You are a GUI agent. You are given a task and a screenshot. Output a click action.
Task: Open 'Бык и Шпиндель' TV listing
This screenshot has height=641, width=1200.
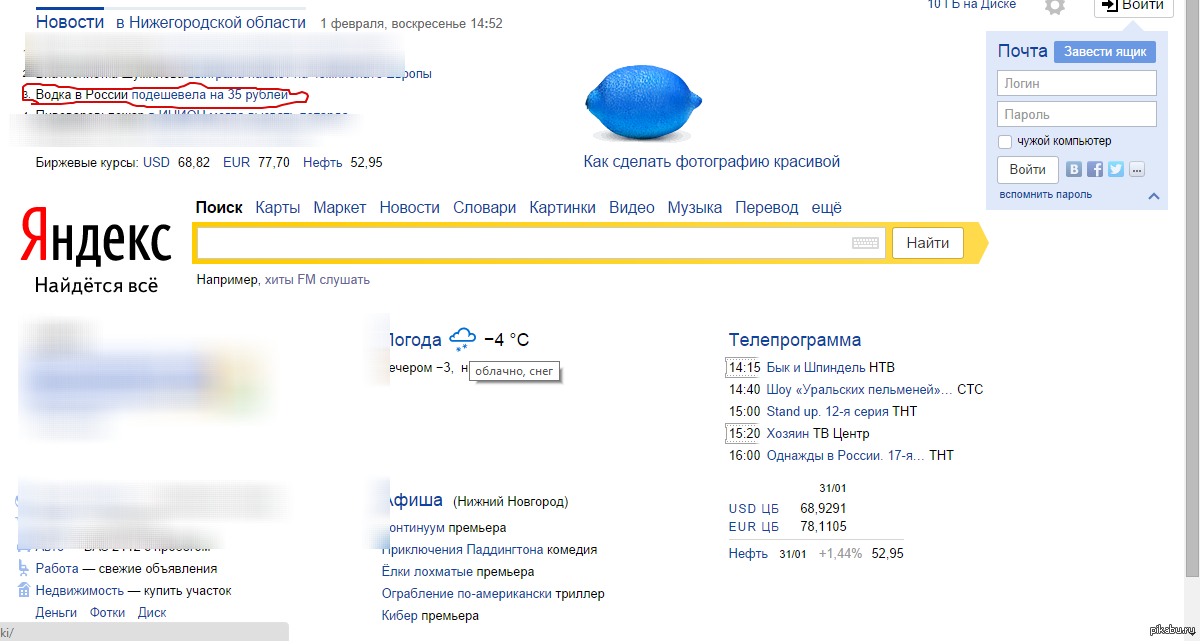(x=816, y=367)
